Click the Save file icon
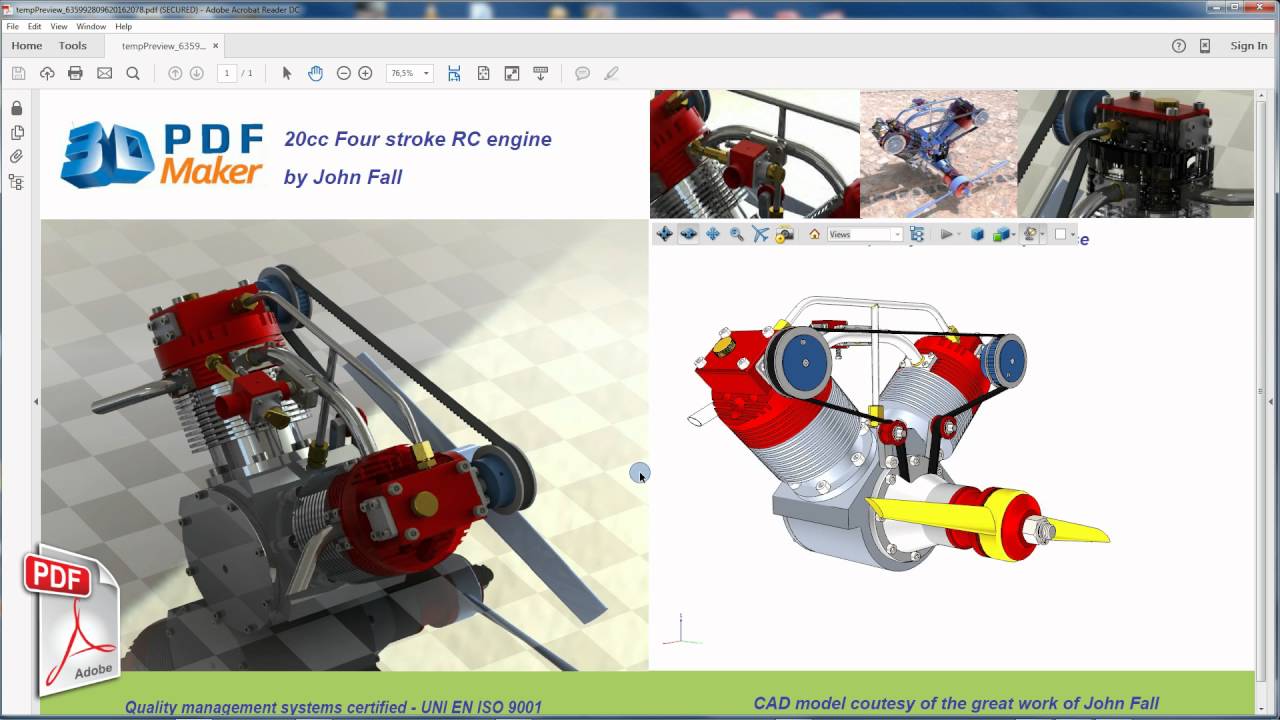 [18, 73]
